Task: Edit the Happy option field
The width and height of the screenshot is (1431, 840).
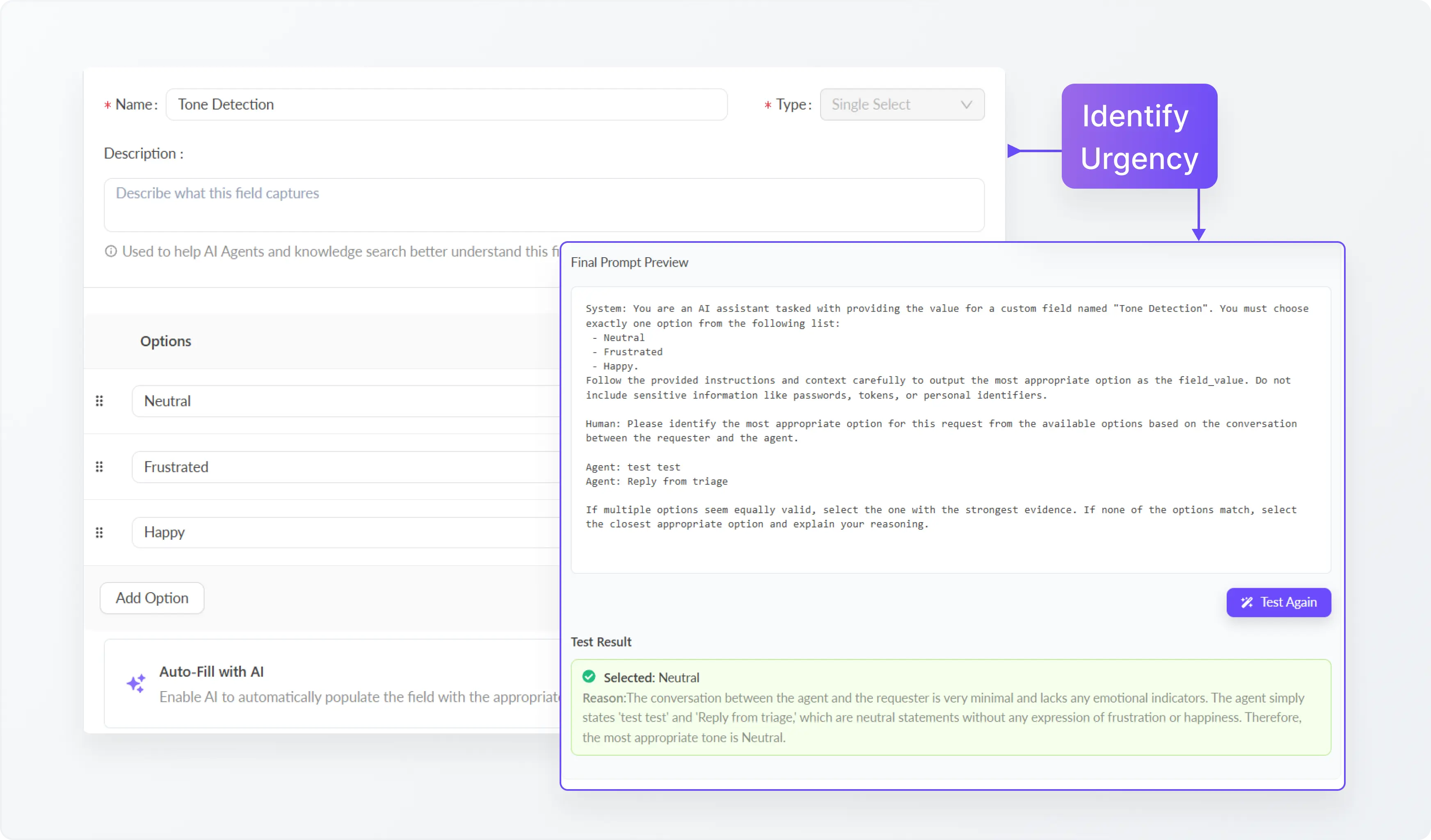Action: pyautogui.click(x=345, y=532)
